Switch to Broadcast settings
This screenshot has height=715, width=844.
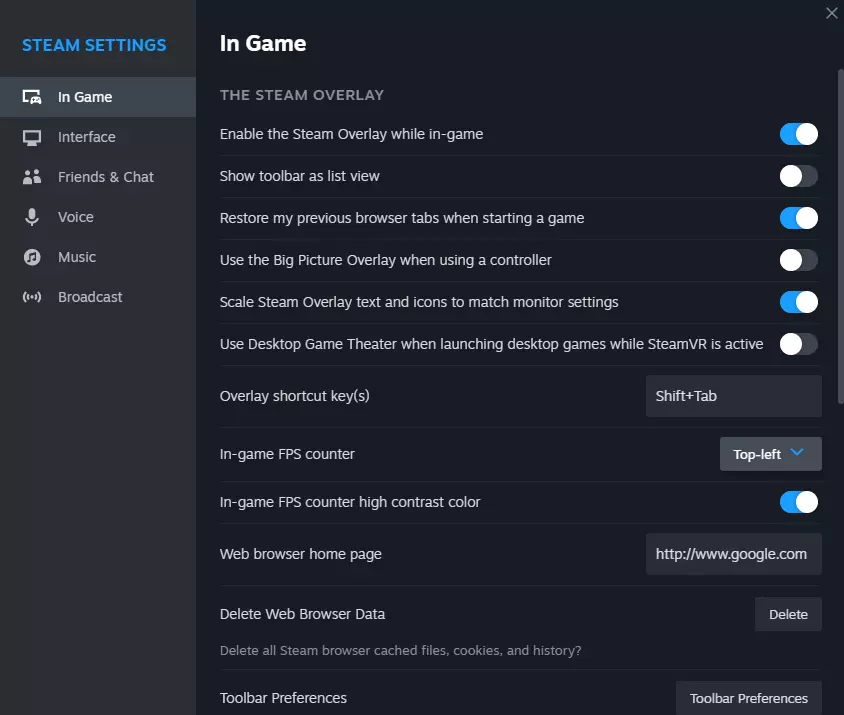(x=90, y=297)
